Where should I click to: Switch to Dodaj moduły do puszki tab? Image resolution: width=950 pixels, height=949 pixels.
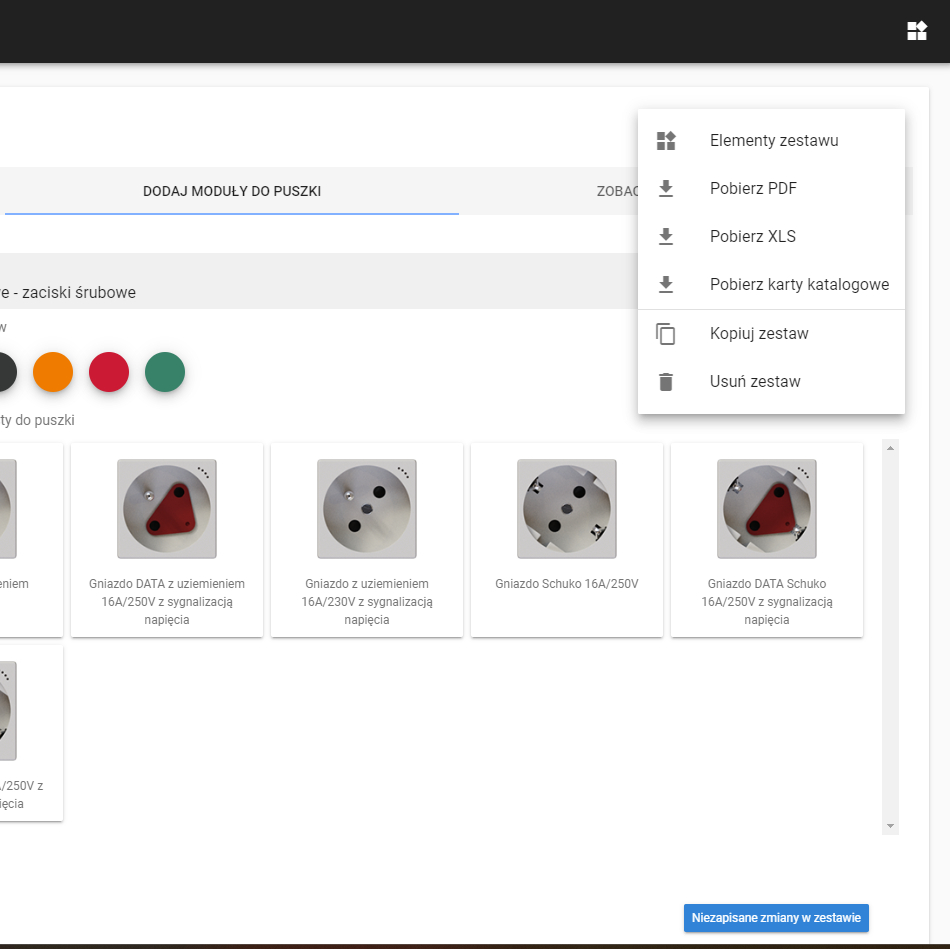[231, 191]
